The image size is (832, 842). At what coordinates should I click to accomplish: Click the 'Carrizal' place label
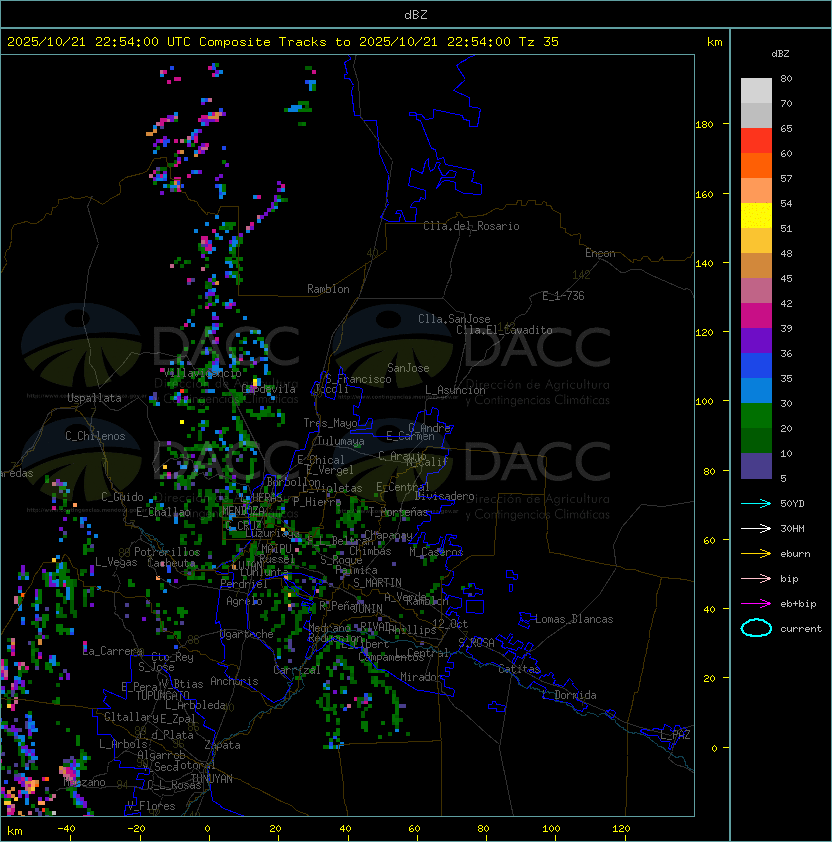pyautogui.click(x=297, y=670)
